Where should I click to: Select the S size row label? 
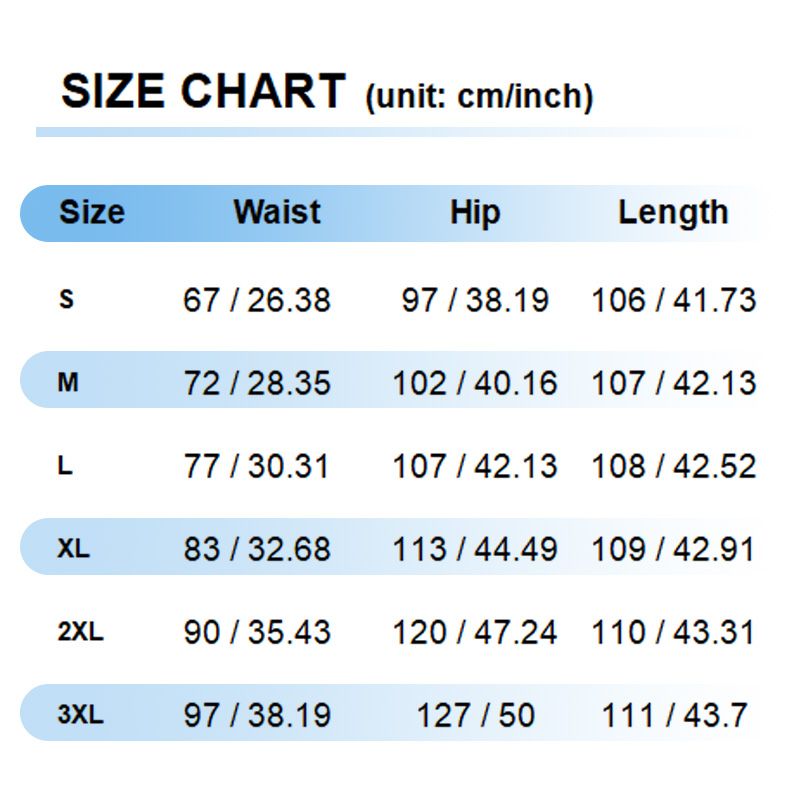coord(67,299)
